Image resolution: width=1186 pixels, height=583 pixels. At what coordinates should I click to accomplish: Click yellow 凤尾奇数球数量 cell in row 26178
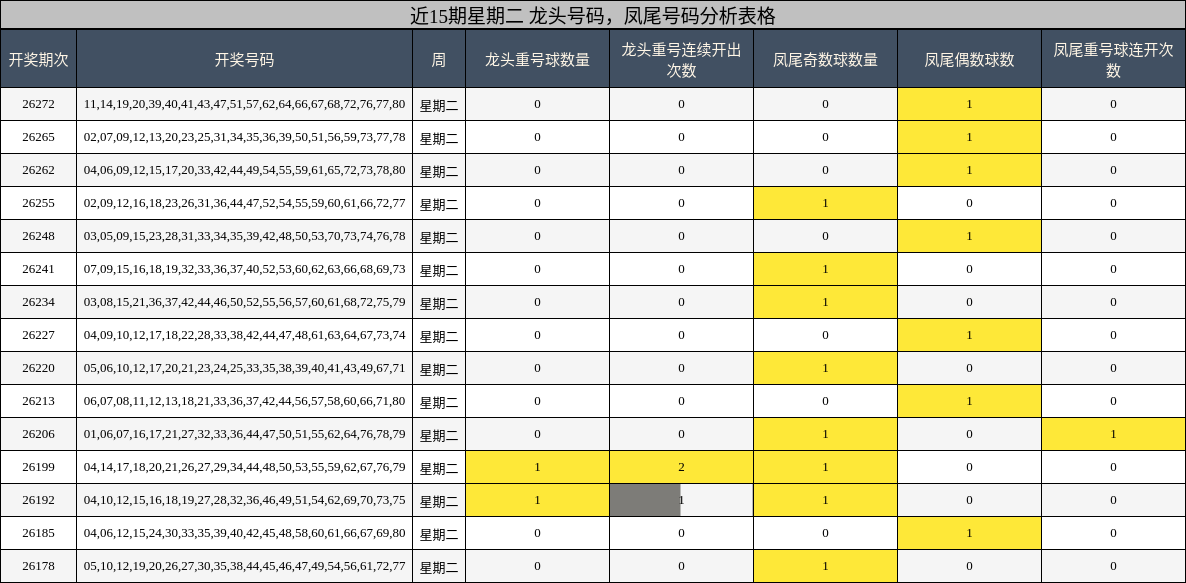pyautogui.click(x=826, y=566)
